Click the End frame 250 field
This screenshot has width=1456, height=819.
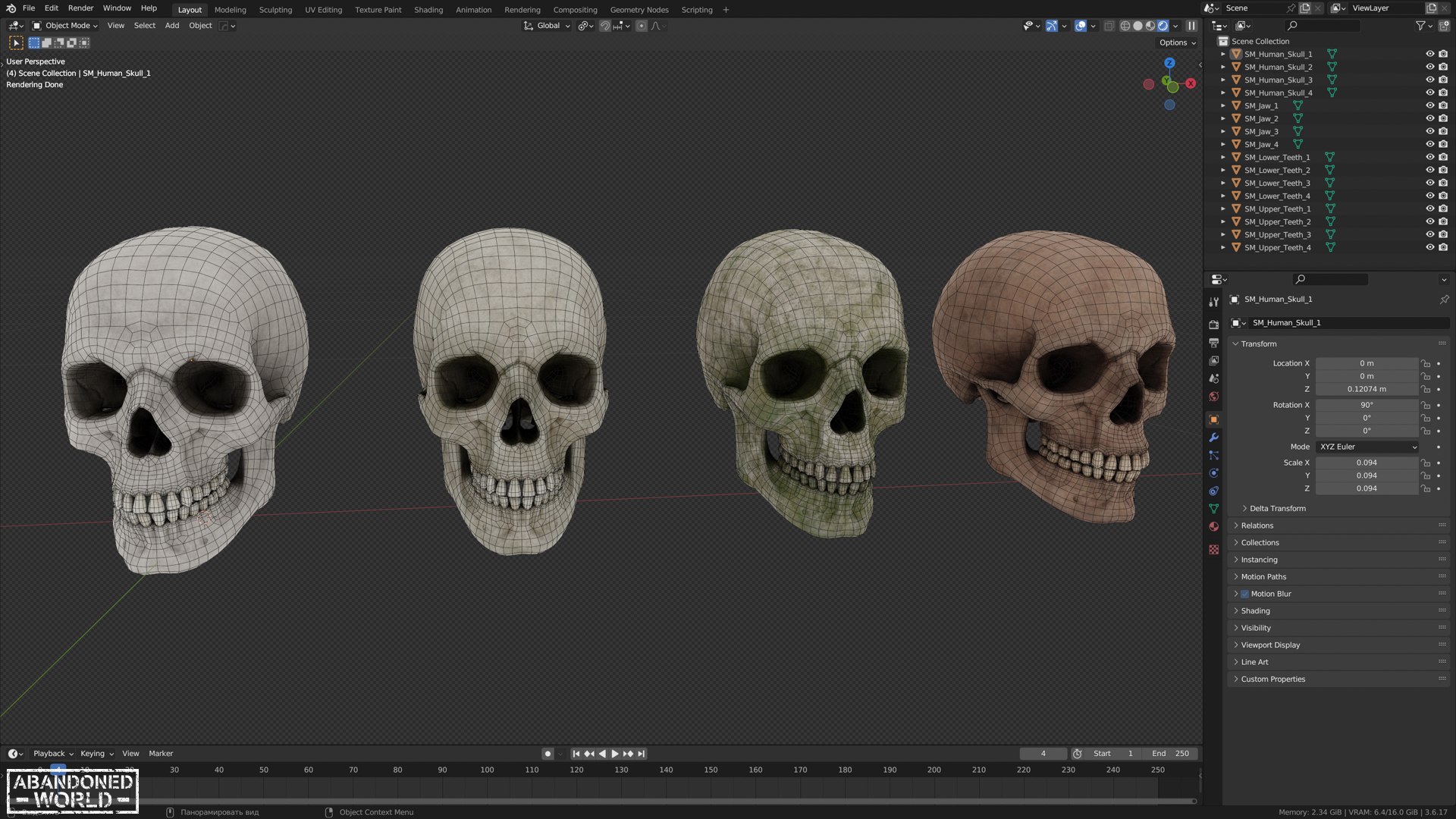click(x=1172, y=754)
